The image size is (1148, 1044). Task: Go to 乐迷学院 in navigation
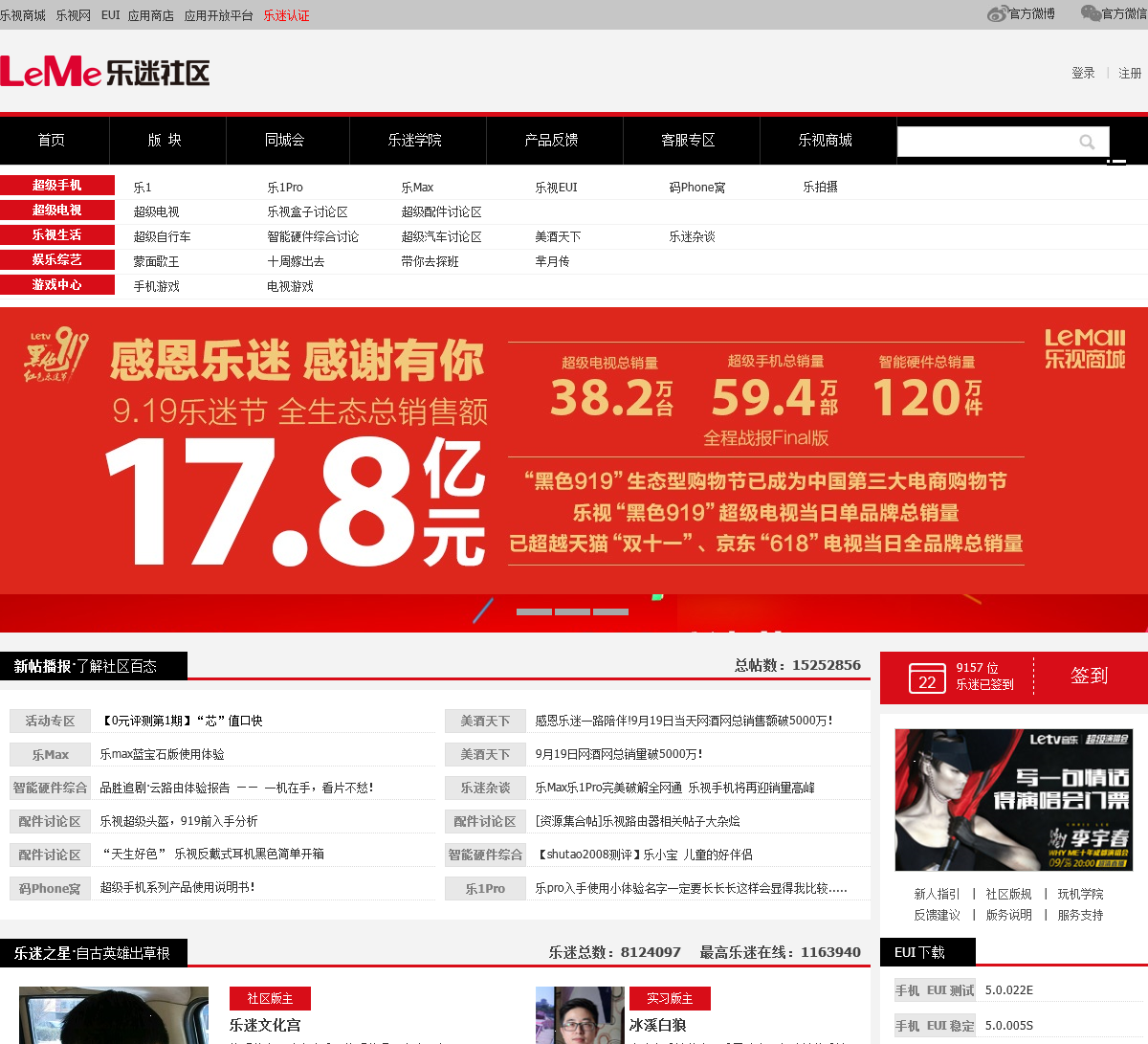click(x=415, y=140)
